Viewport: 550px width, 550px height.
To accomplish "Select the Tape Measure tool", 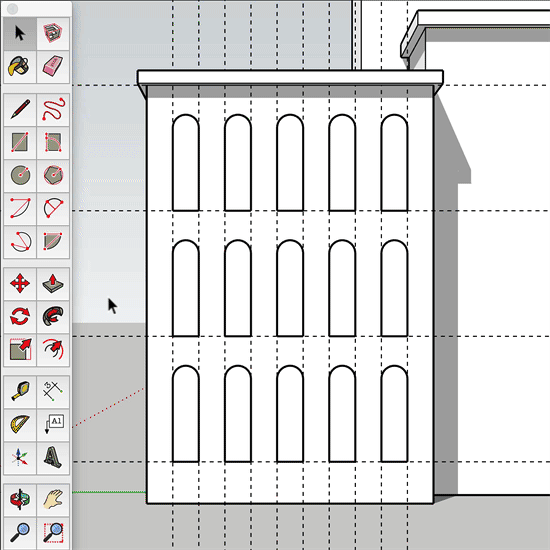I will pyautogui.click(x=20, y=391).
